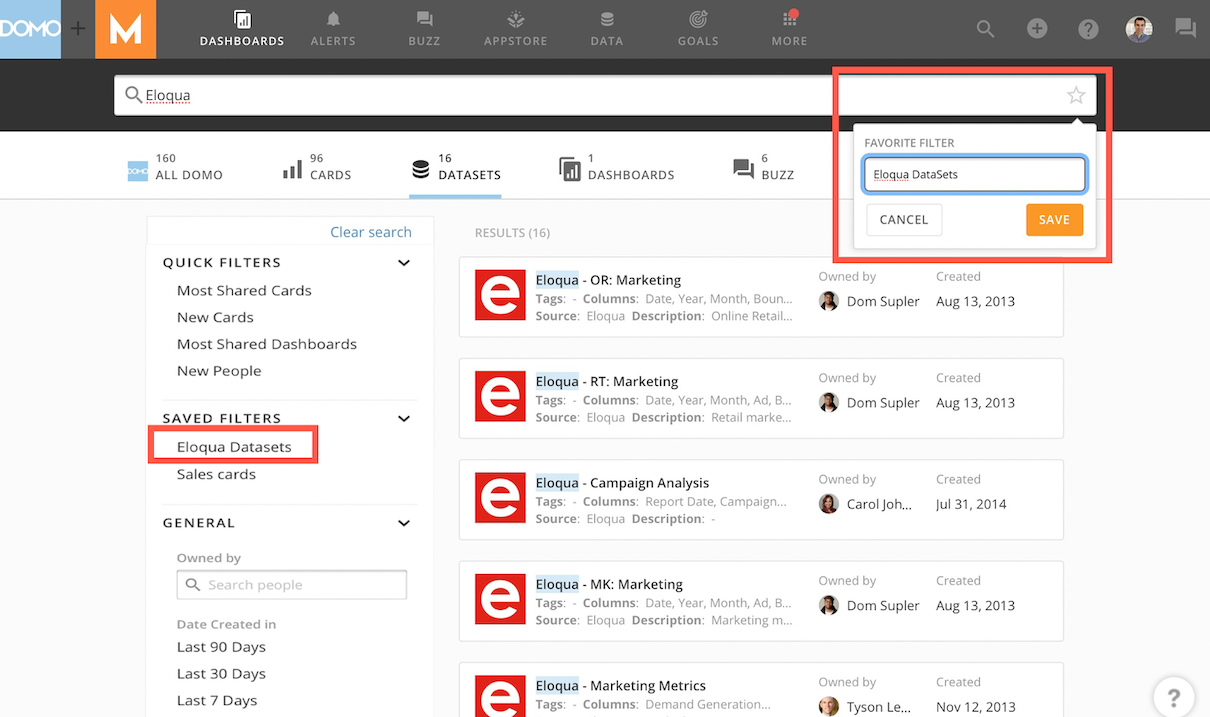1210x717 pixels.
Task: Apply the New People quick filter
Action: point(219,371)
